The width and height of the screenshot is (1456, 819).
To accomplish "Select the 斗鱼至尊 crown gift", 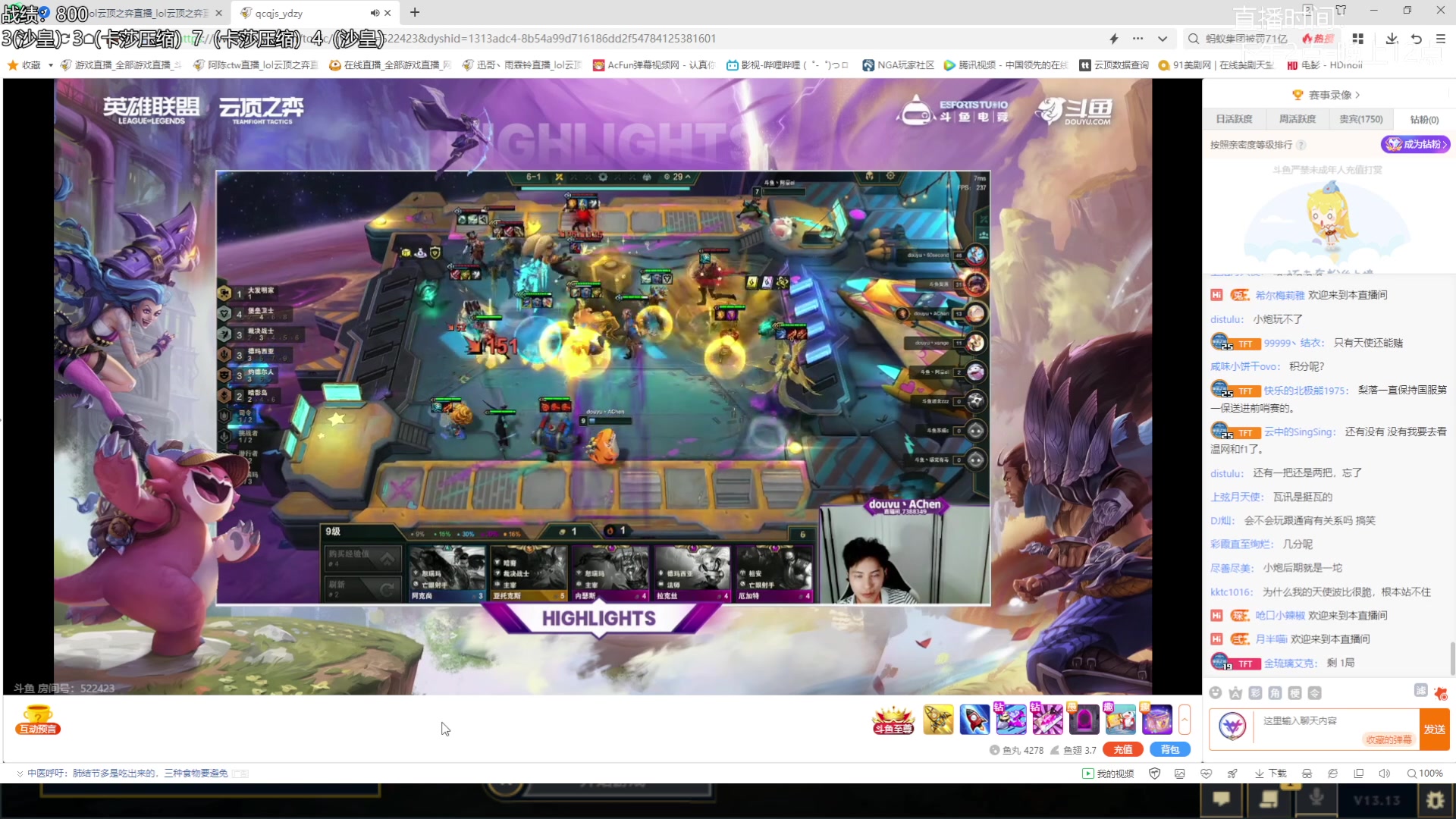I will (893, 719).
